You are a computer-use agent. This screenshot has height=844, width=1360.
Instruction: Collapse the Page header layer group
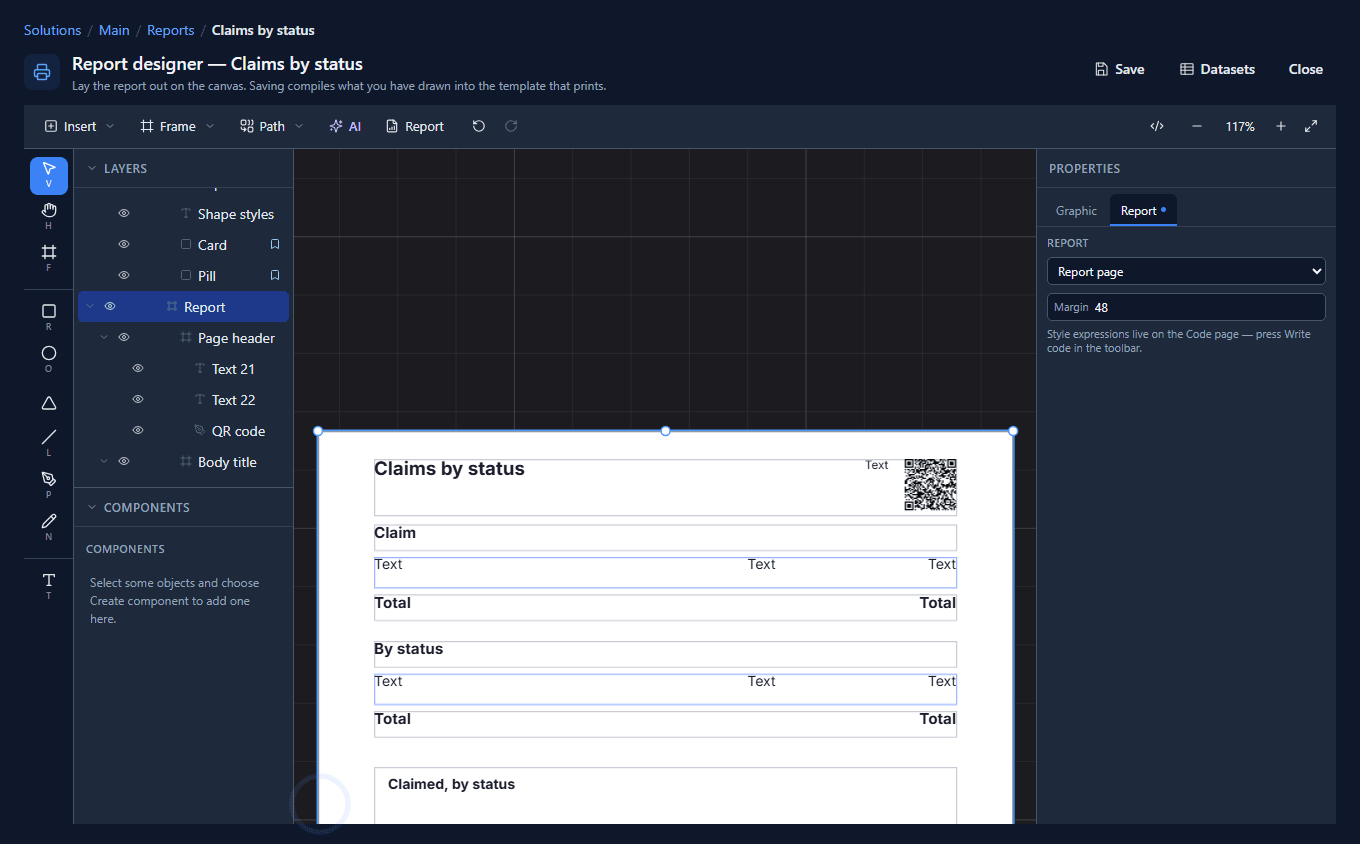click(104, 338)
